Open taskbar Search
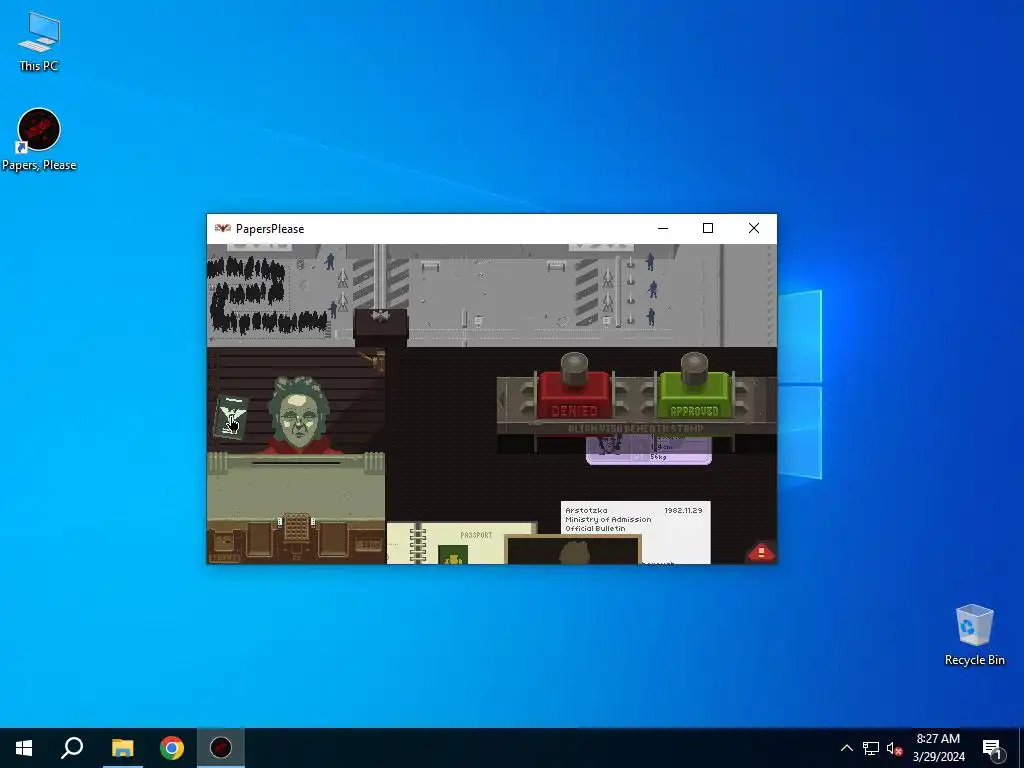 72,748
